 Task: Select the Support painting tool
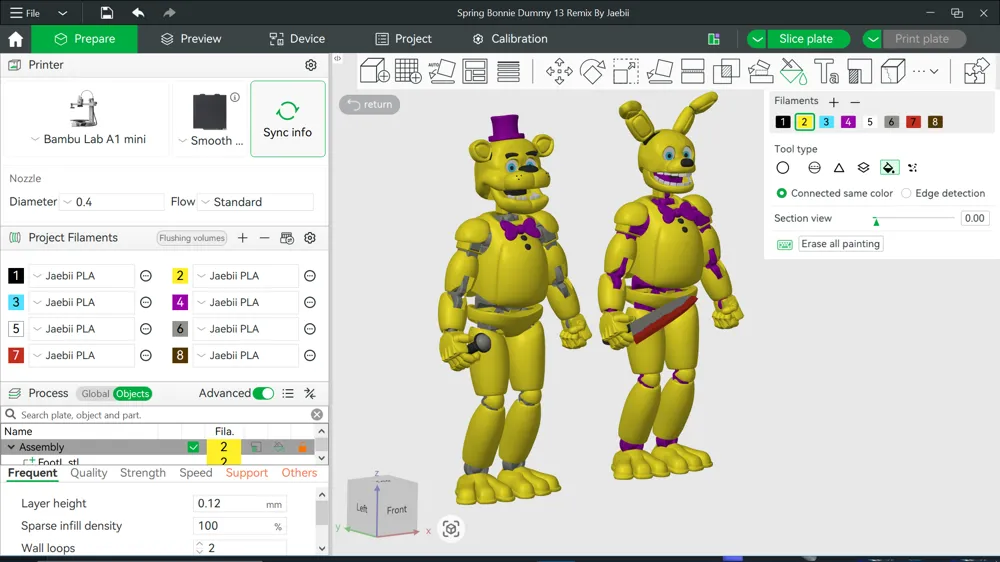coord(760,71)
